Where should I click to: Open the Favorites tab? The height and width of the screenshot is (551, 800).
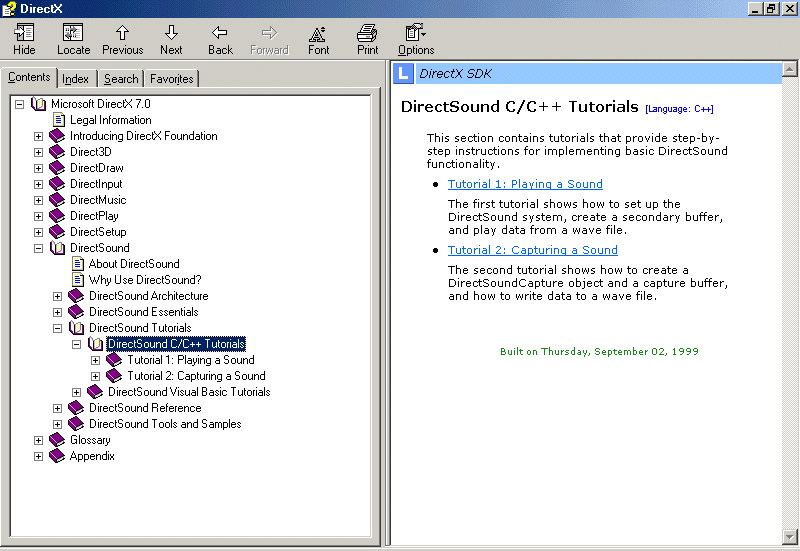click(171, 79)
